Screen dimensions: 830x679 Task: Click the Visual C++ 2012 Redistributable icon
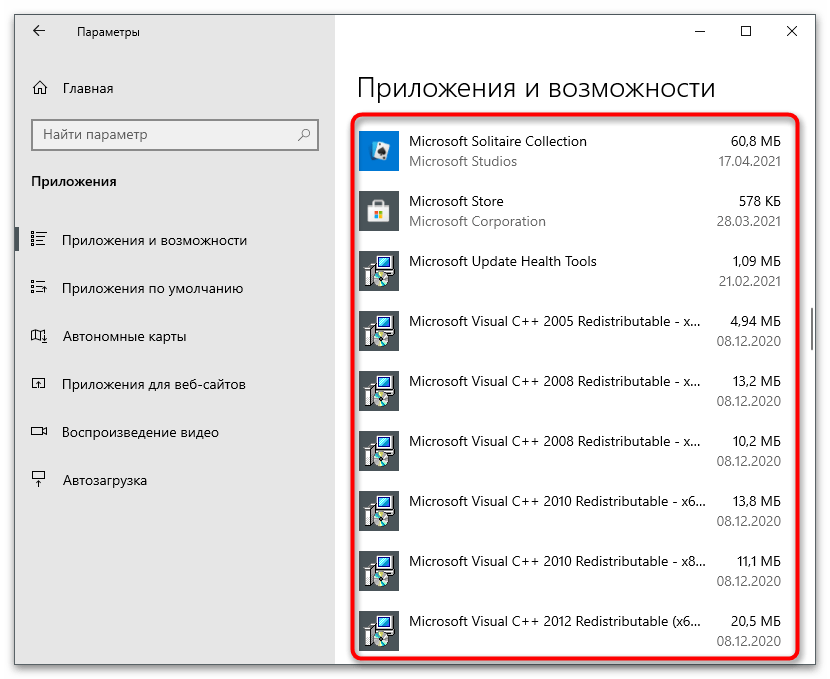coord(378,631)
